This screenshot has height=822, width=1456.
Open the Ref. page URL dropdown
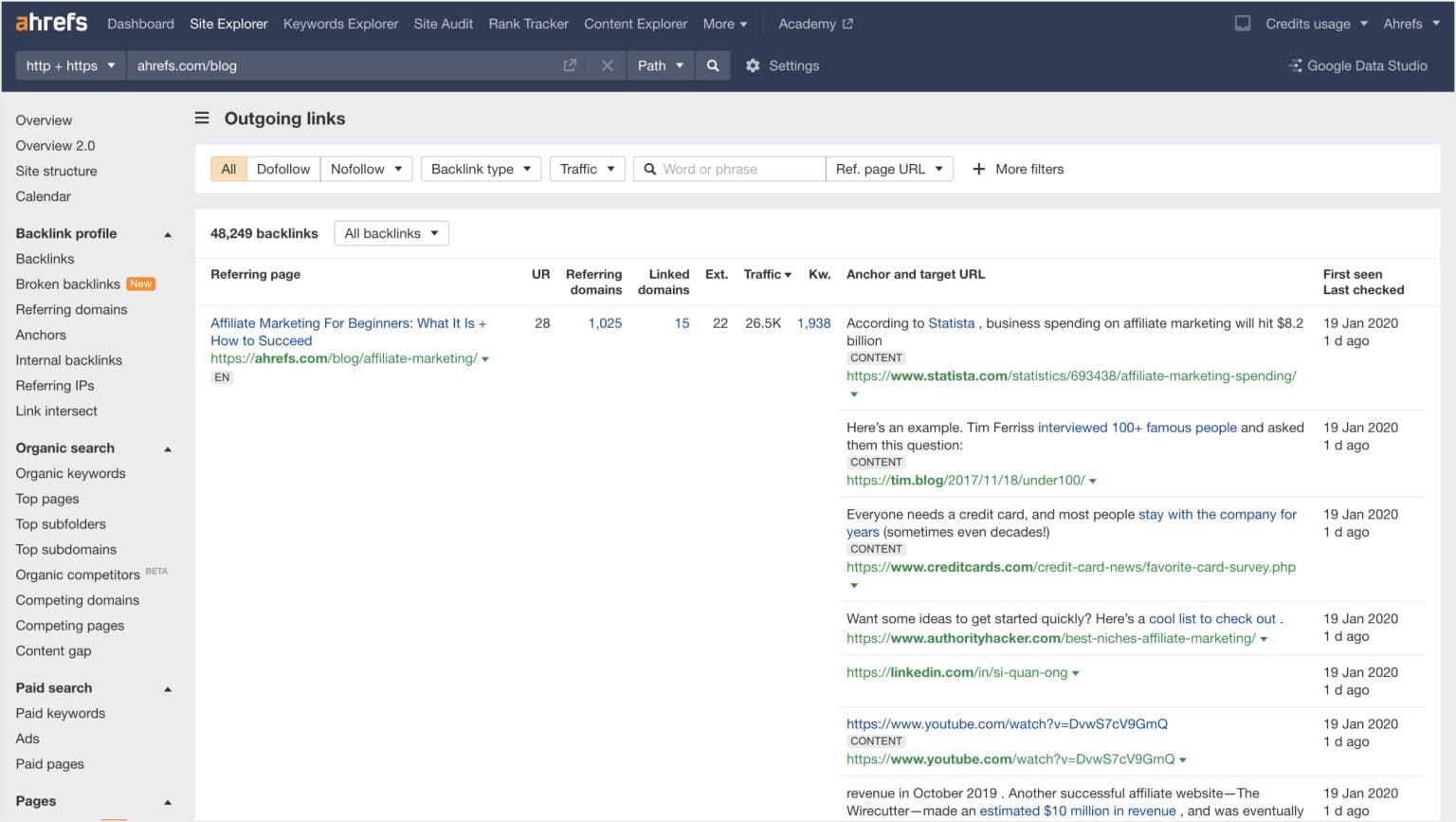[889, 169]
